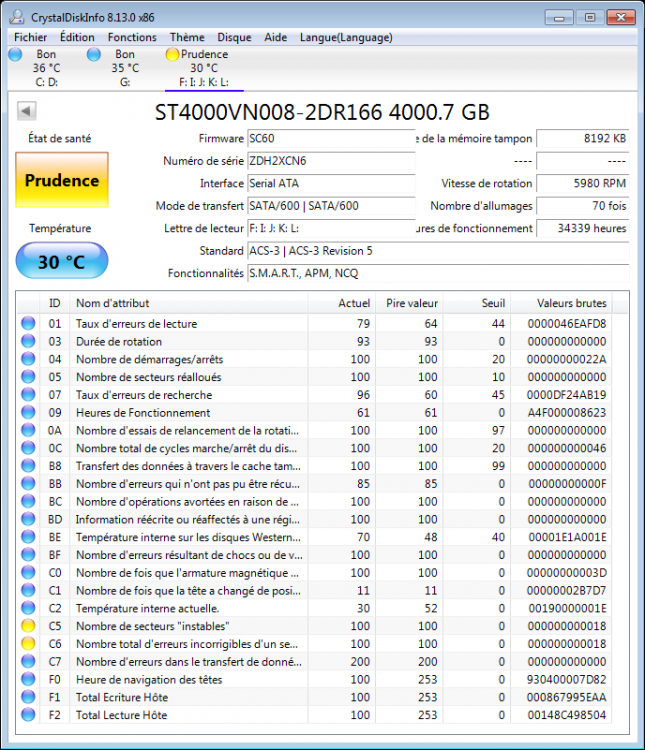Viewport: 645px width, 750px height.
Task: Select row Nombre de secteurs réalloués
Action: click(315, 377)
